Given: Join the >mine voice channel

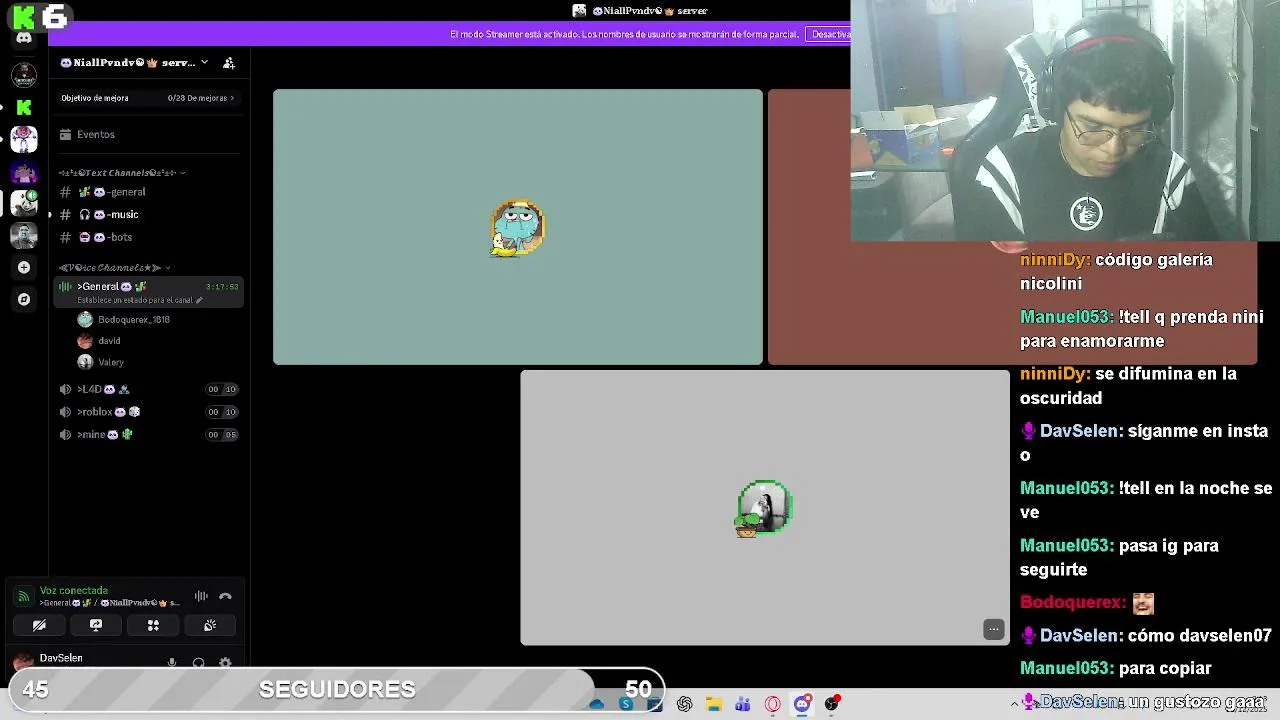Looking at the screenshot, I should (x=150, y=434).
